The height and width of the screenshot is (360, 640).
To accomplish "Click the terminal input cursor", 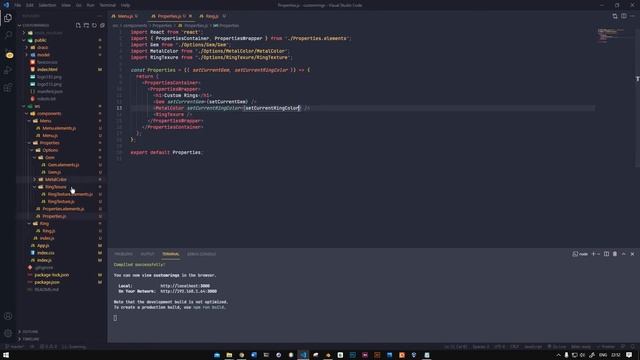I will tap(115, 318).
